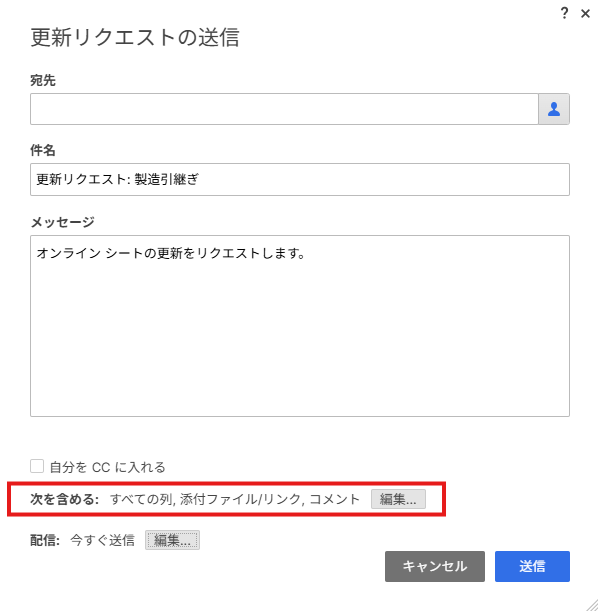Close the 更新リクエストの送信 dialog

pyautogui.click(x=585, y=14)
